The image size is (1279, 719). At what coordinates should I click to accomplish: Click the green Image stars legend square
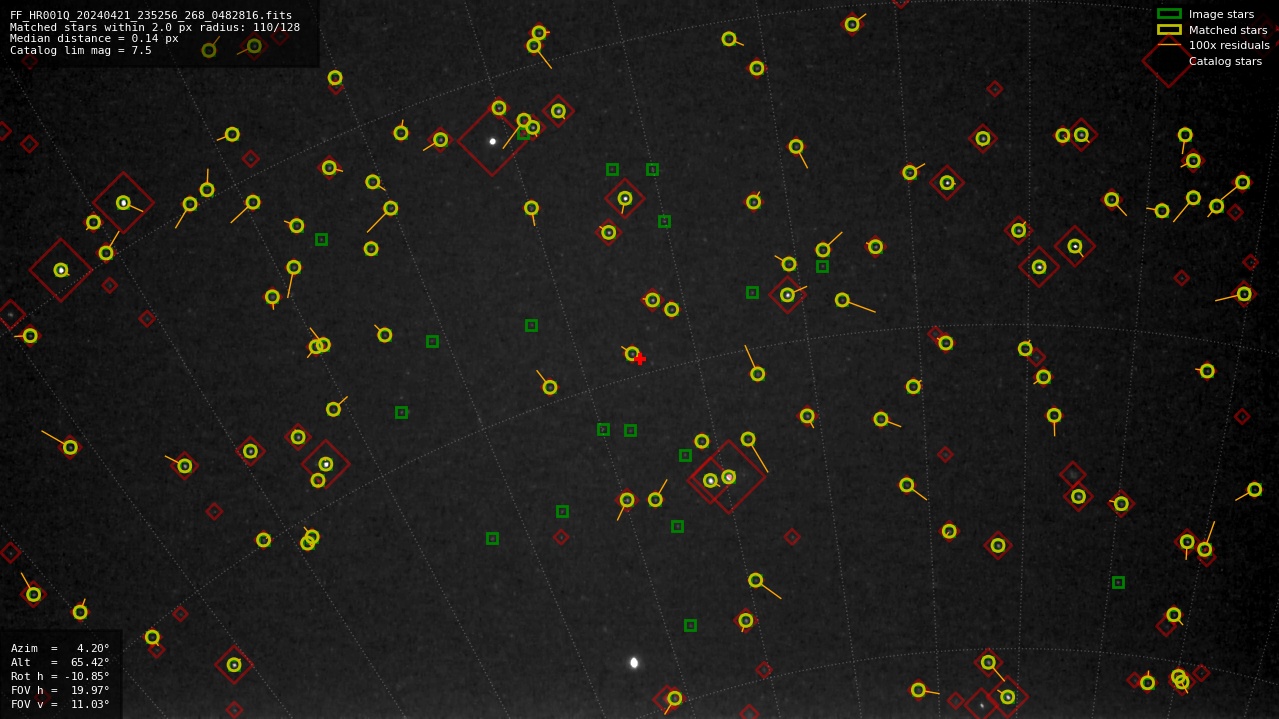[1169, 14]
